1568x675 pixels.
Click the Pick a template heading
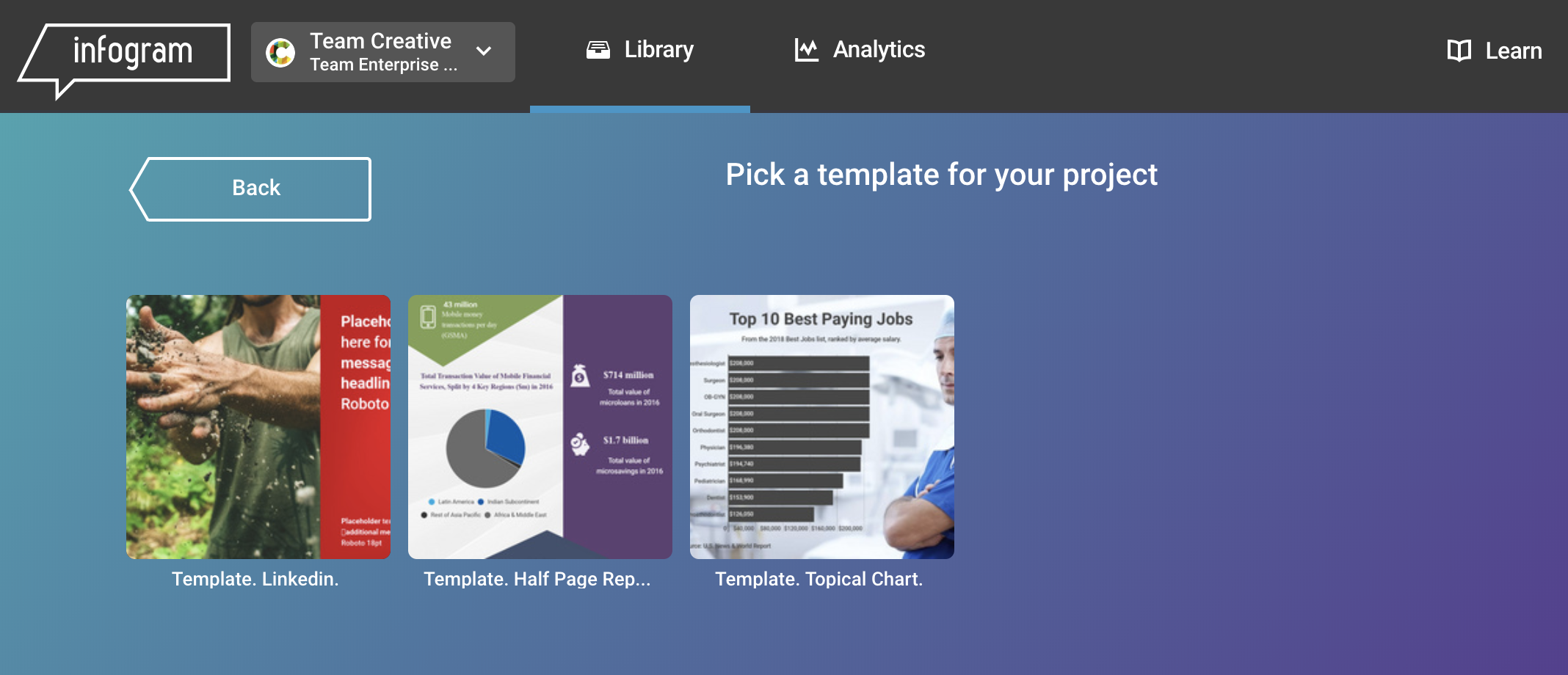941,175
